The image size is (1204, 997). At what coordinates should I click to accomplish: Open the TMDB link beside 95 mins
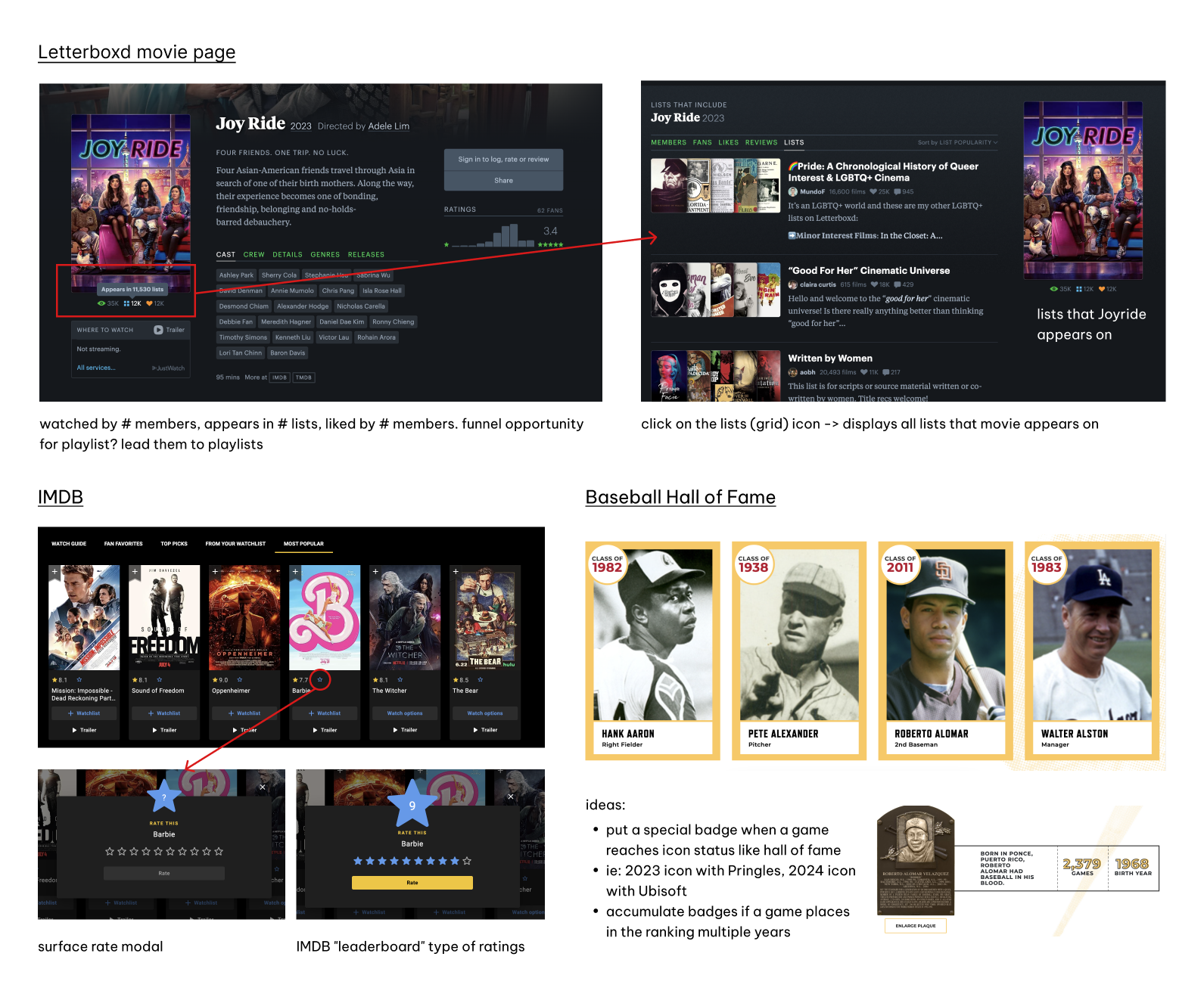tap(304, 377)
